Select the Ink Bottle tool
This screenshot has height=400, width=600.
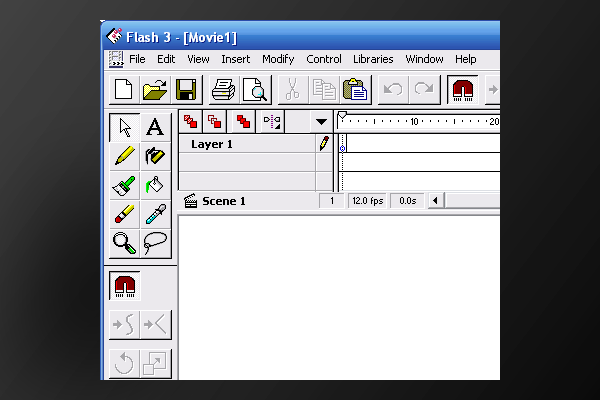tap(155, 156)
